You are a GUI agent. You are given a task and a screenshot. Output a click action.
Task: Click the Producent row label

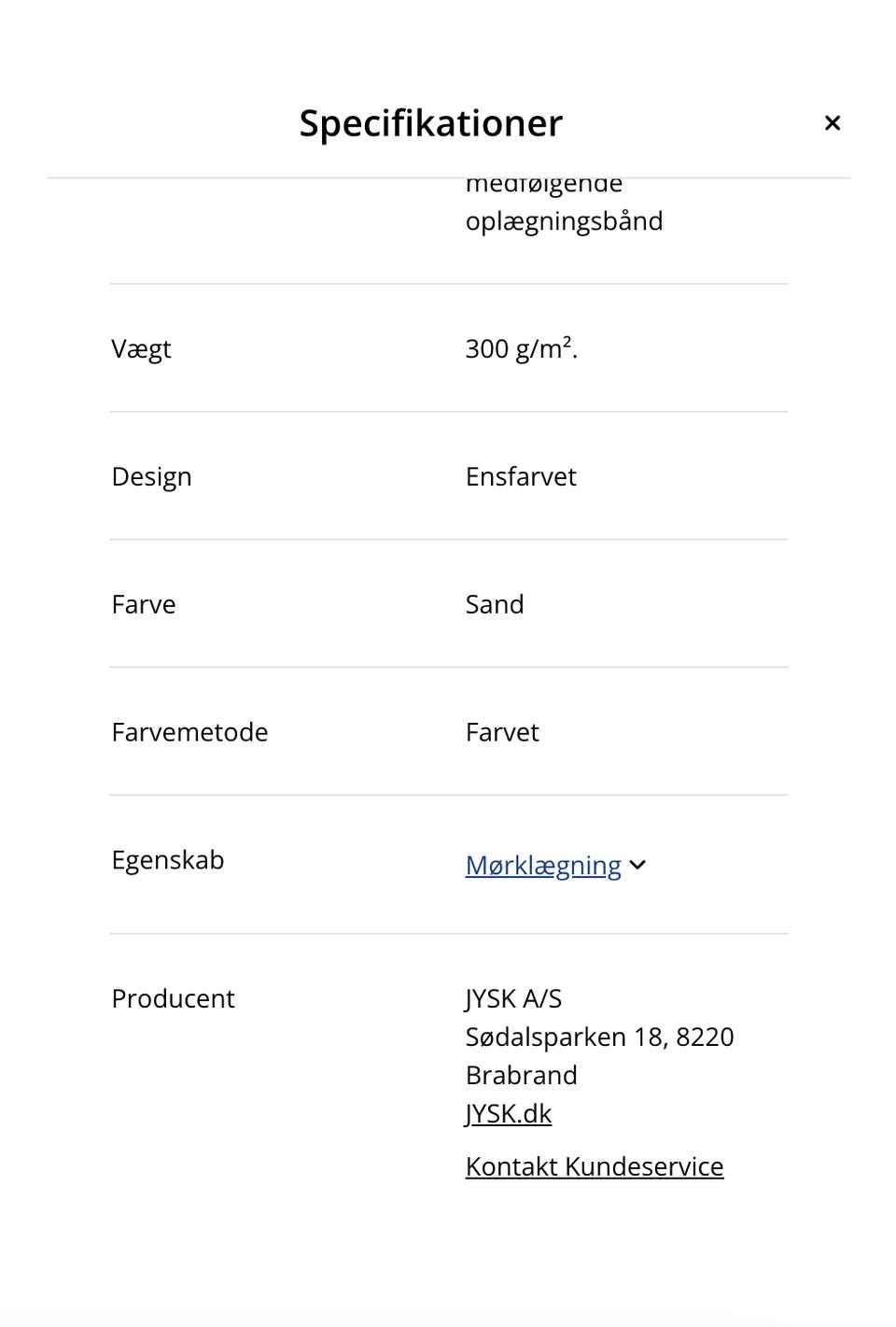click(173, 998)
